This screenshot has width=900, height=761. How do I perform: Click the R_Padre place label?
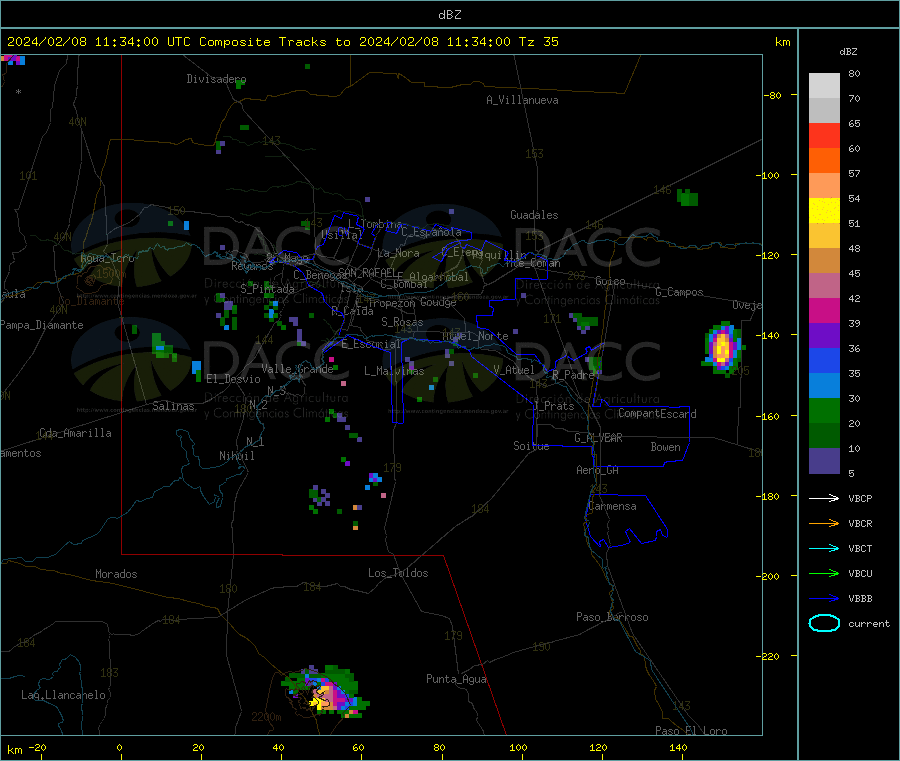click(x=573, y=375)
